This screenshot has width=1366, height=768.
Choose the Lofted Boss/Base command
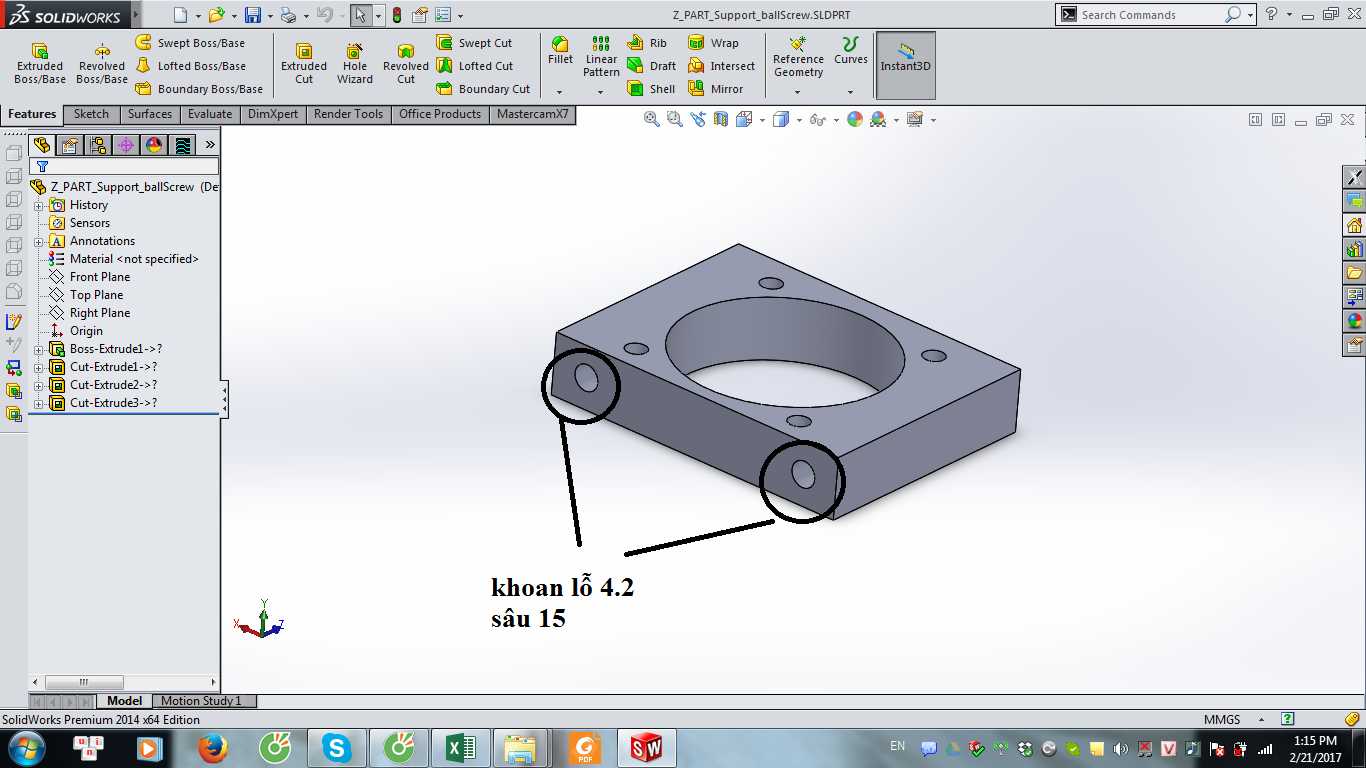pyautogui.click(x=190, y=66)
